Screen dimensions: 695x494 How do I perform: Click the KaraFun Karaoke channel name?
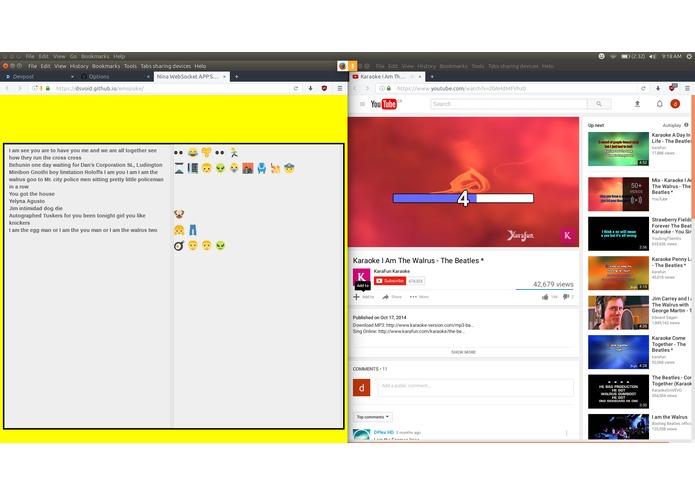click(x=391, y=271)
